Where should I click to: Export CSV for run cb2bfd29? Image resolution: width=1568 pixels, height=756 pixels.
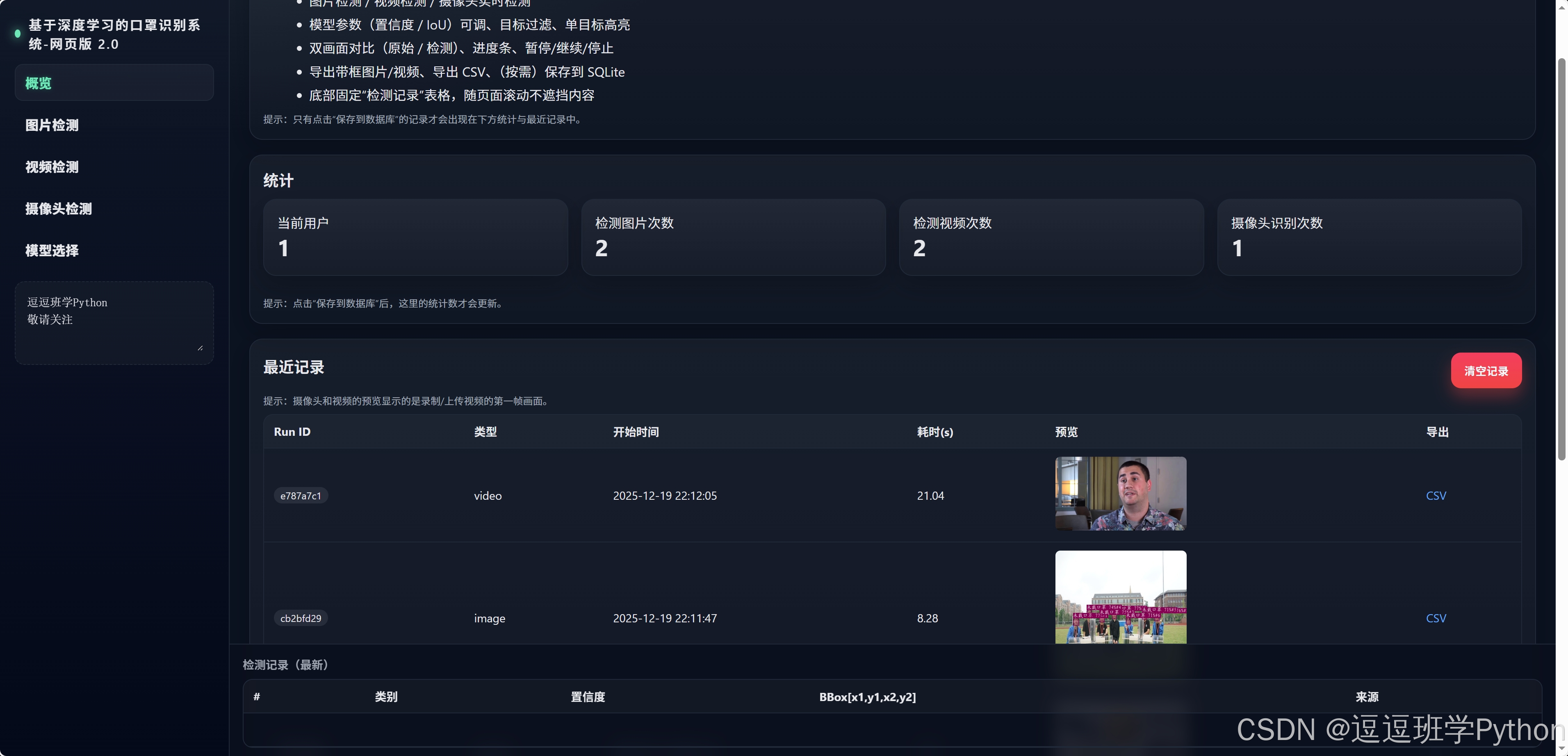coord(1435,618)
